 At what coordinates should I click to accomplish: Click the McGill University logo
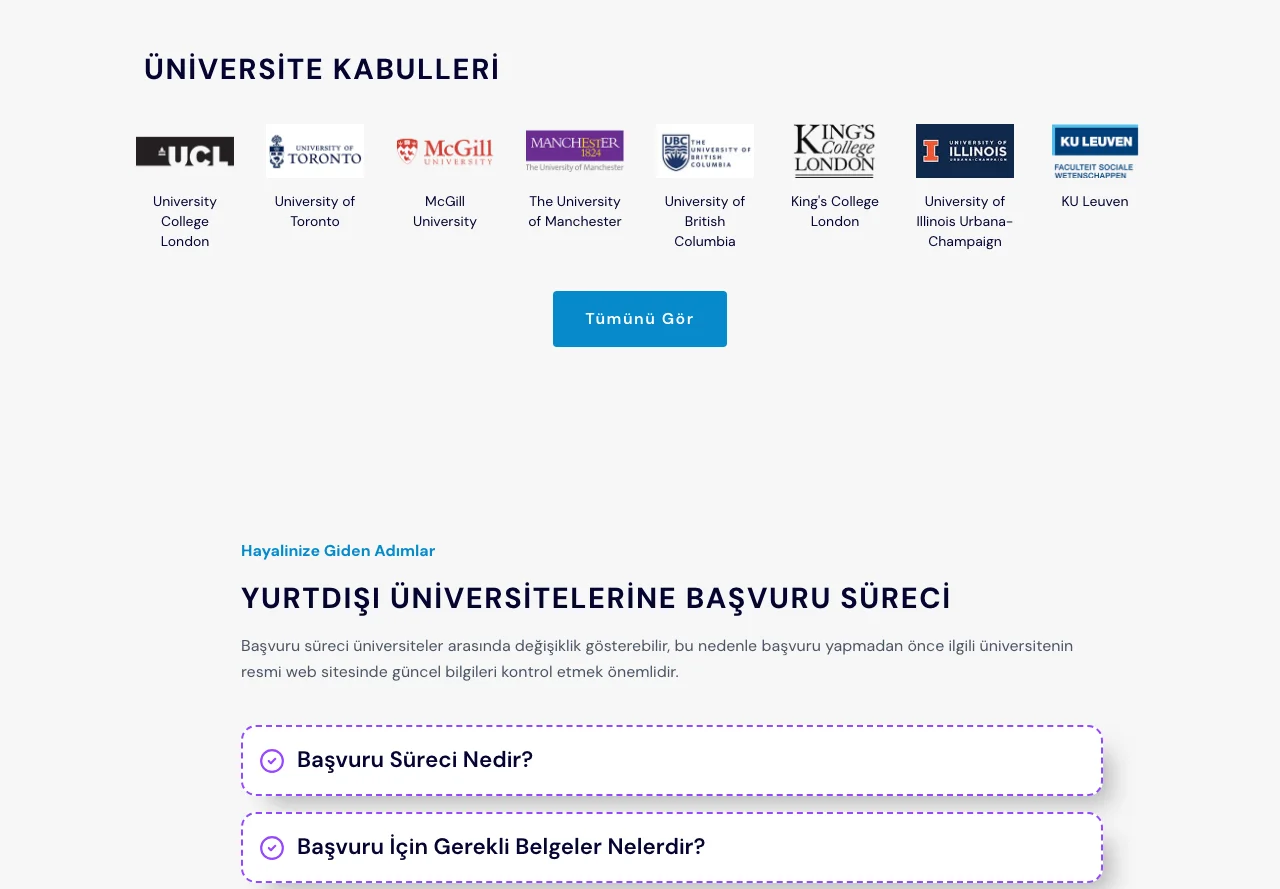tap(445, 151)
